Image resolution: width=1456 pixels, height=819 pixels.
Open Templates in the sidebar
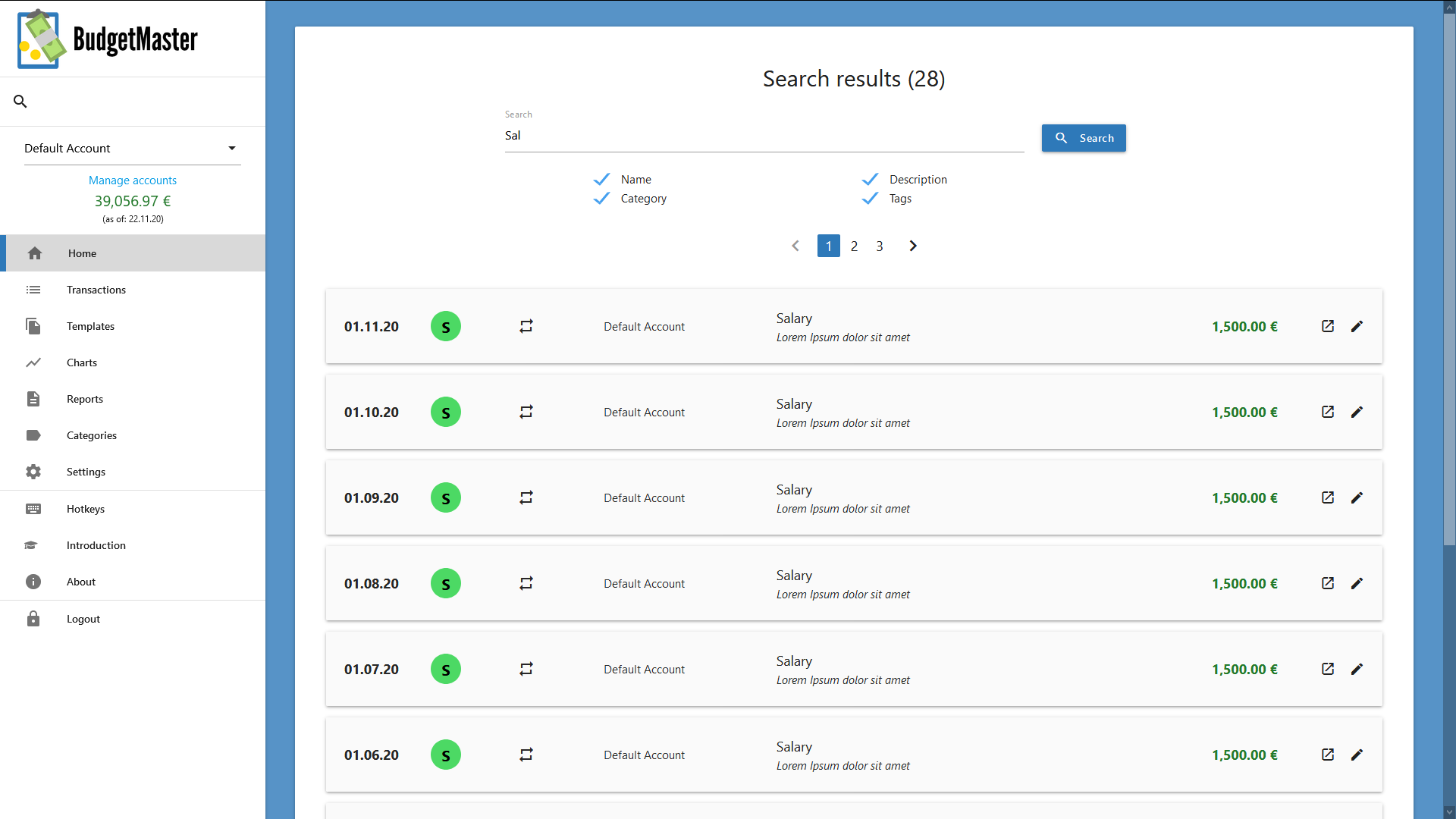tap(133, 326)
